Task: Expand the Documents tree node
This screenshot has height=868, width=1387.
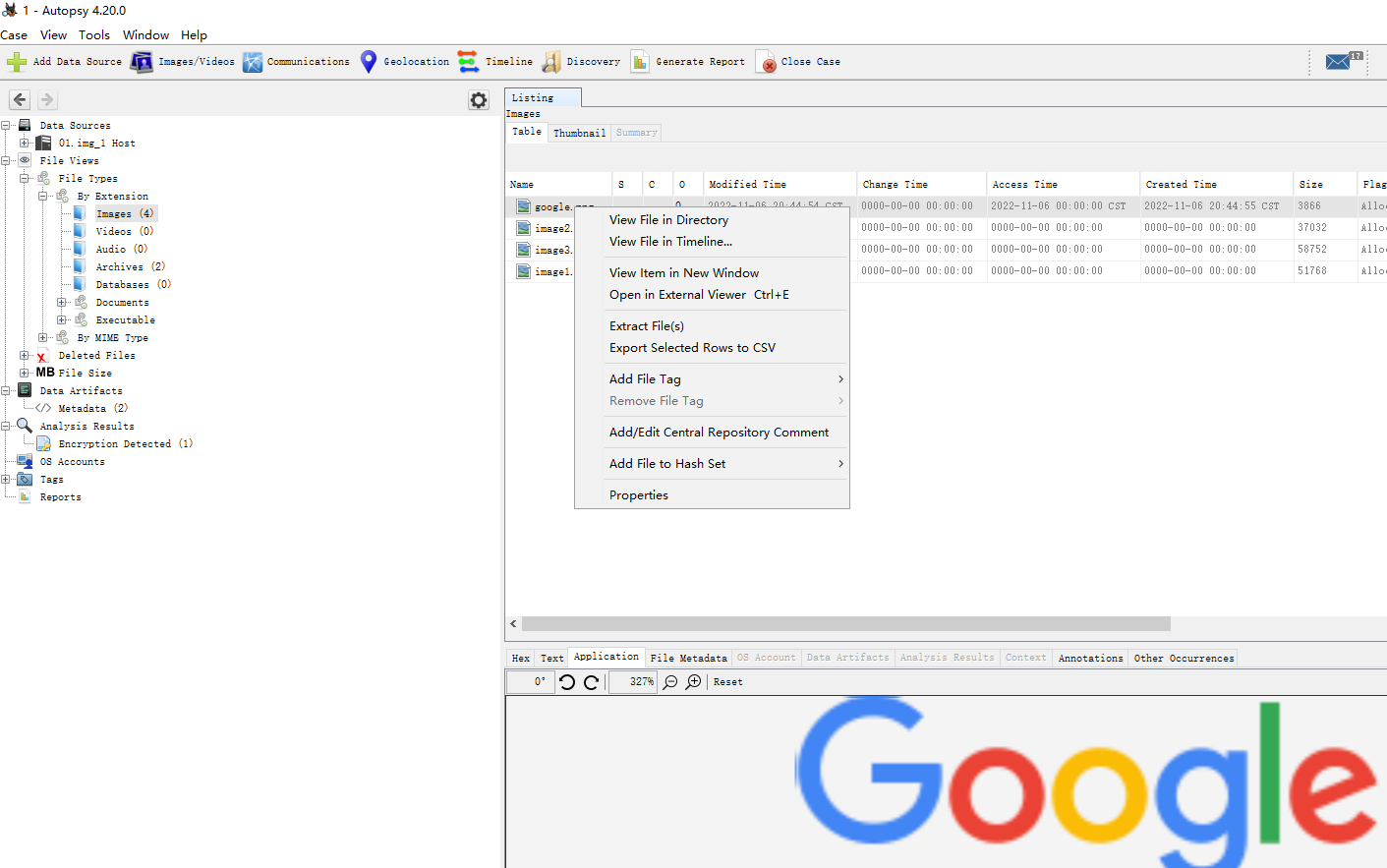Action: pyautogui.click(x=62, y=303)
